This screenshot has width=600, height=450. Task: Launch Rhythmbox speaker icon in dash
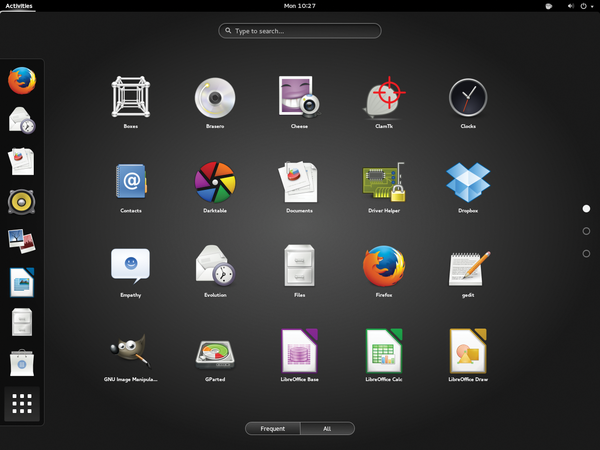coord(21,202)
